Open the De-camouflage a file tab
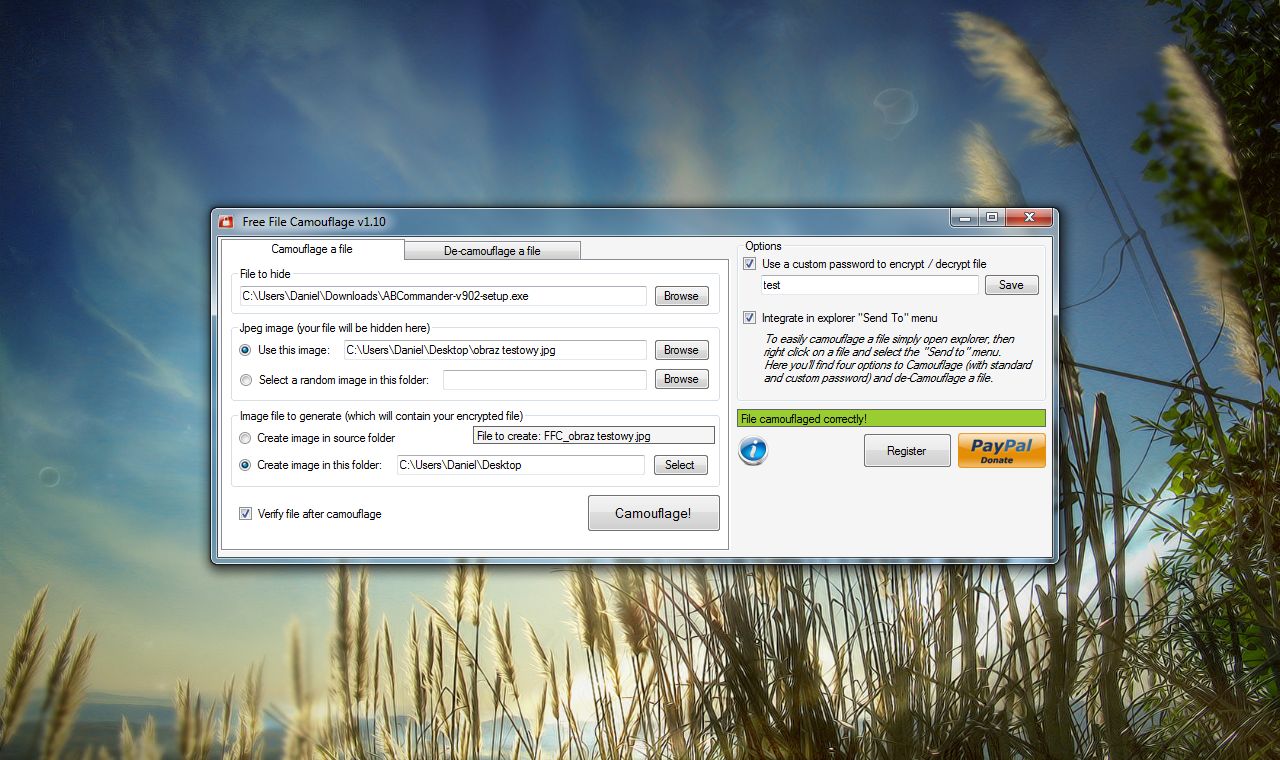1280x760 pixels. (x=492, y=251)
